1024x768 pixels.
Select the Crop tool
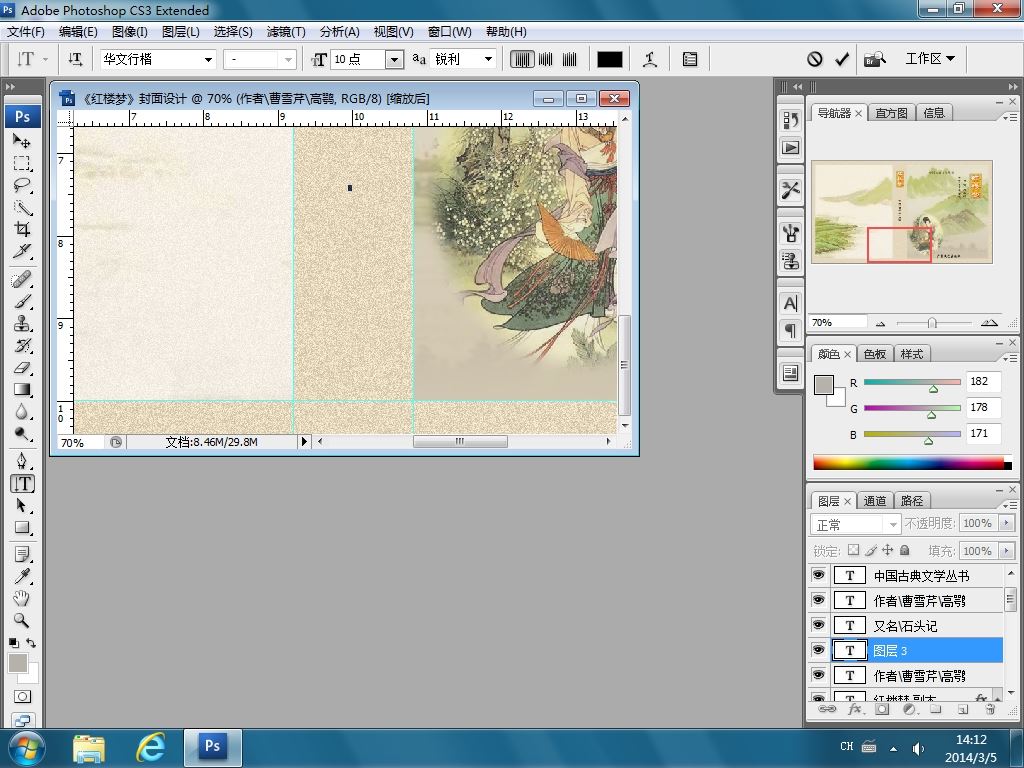[x=22, y=229]
